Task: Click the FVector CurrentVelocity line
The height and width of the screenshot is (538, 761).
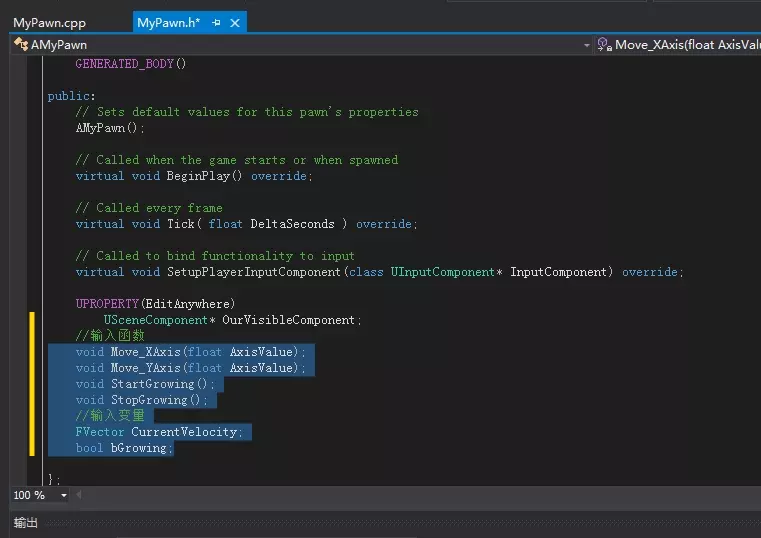Action: [x=158, y=432]
